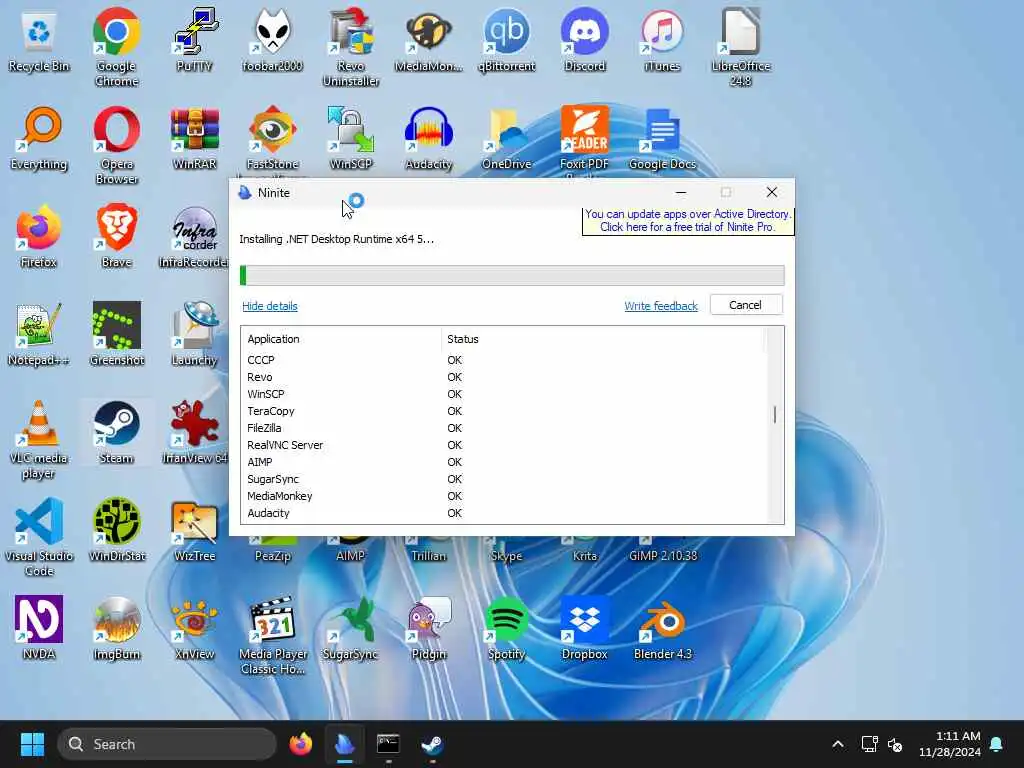Select the VLC media player shortcut

pyautogui.click(x=39, y=439)
